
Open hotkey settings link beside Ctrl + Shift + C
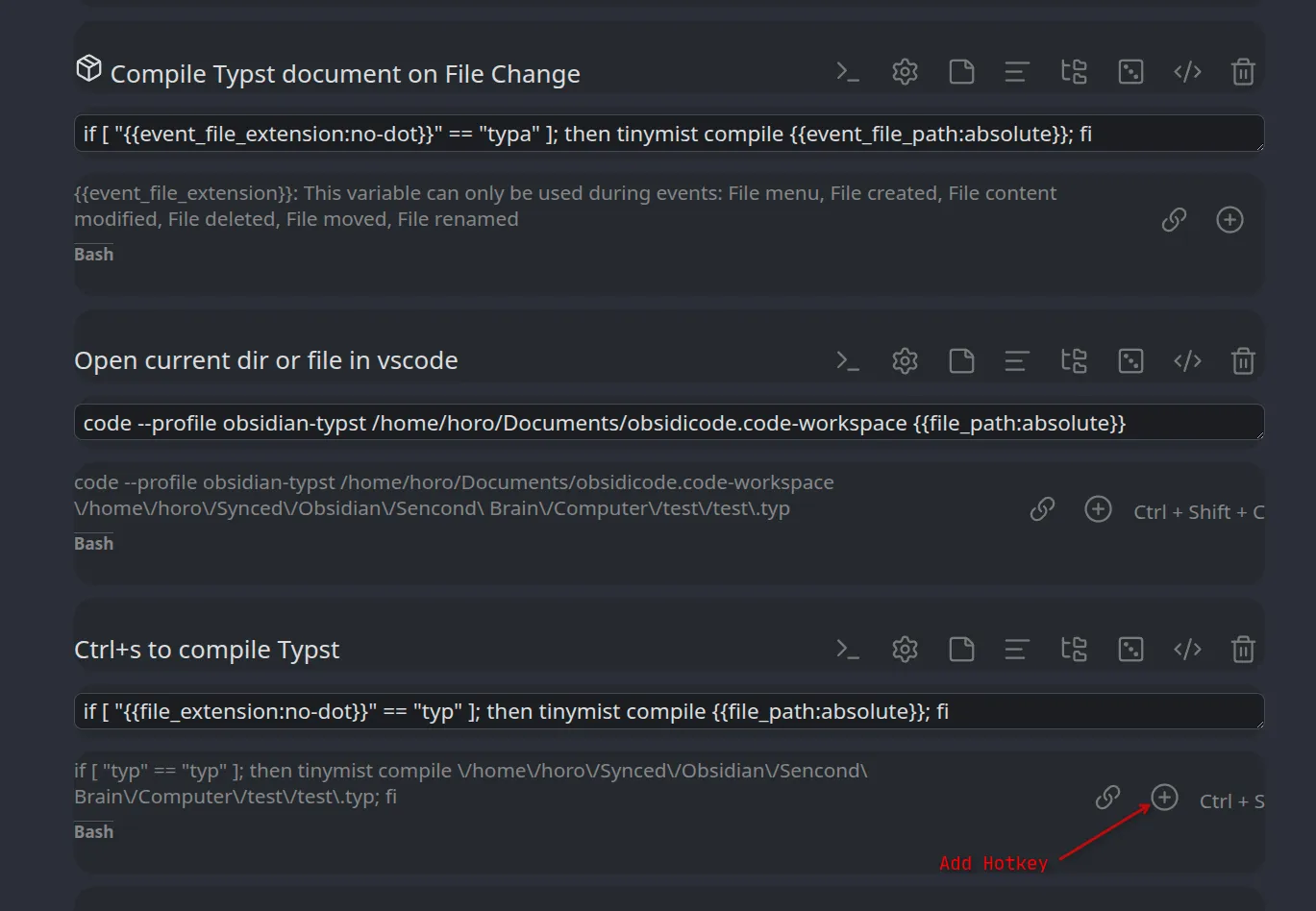point(1042,509)
